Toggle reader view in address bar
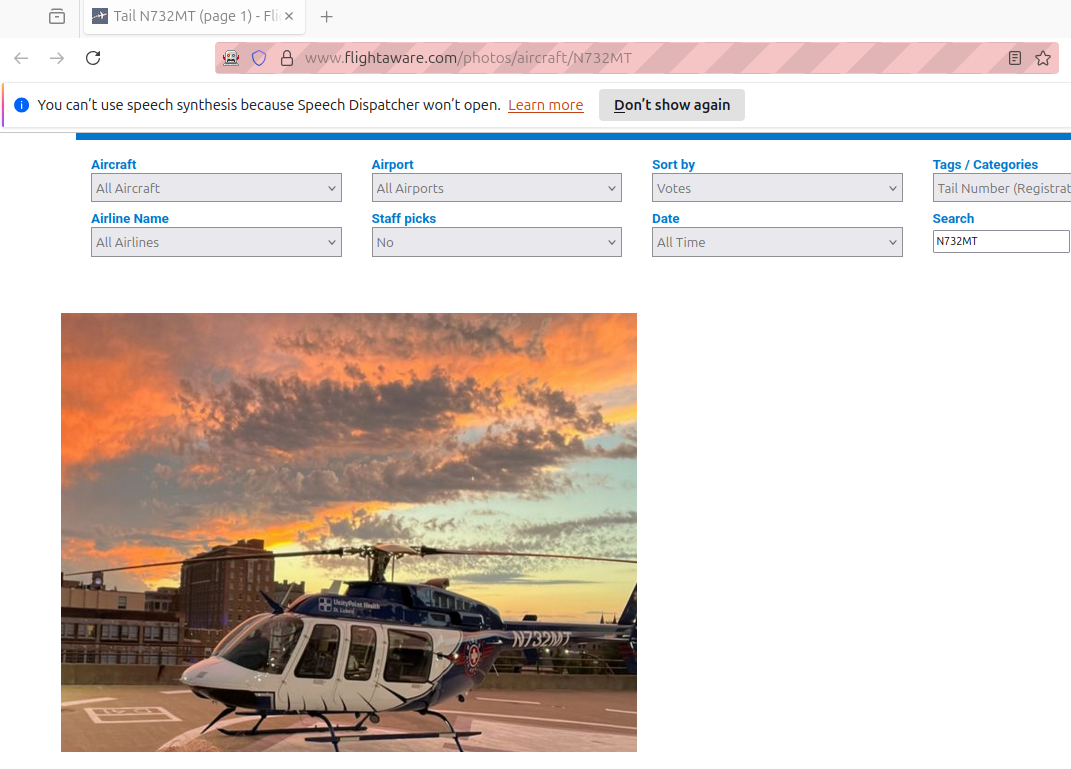1071x769 pixels. [x=1015, y=58]
